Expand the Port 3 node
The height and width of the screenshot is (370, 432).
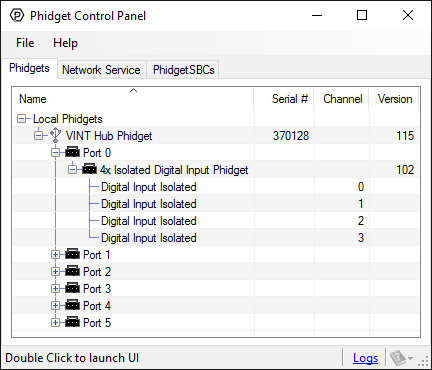(x=55, y=289)
